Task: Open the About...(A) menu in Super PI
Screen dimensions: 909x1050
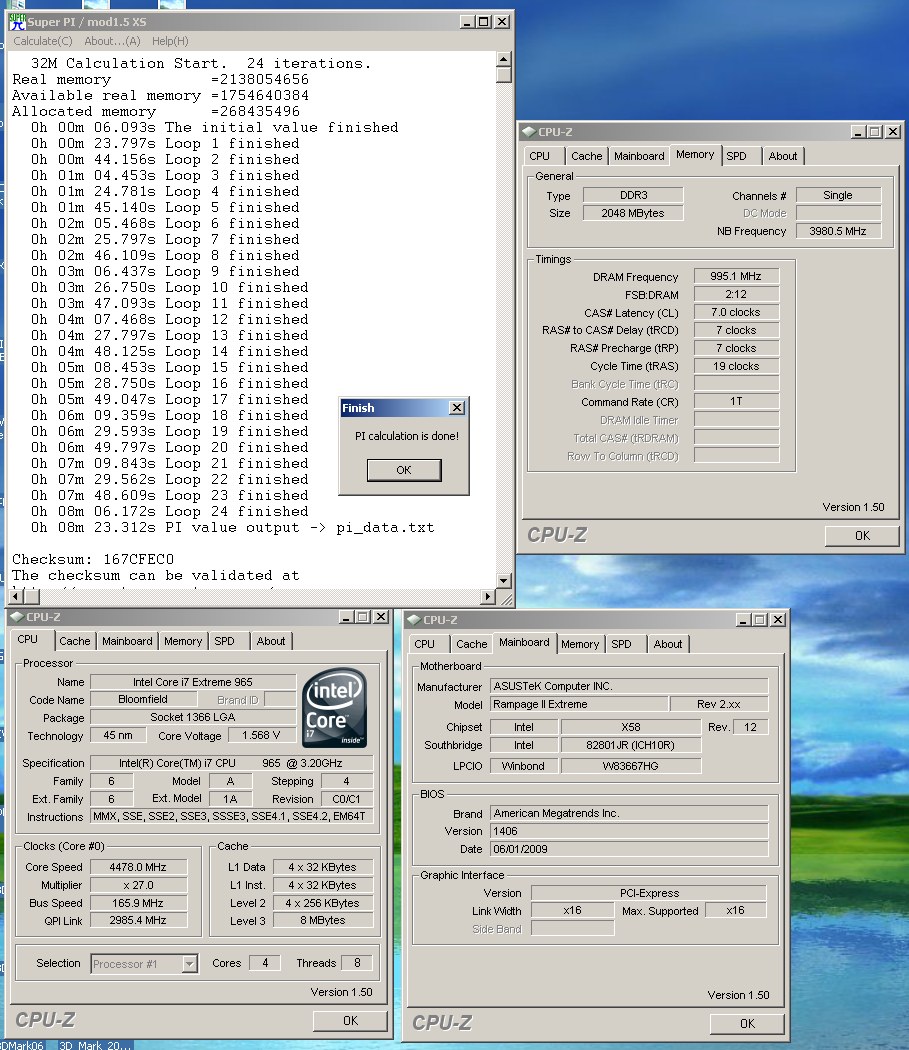Action: pos(112,42)
